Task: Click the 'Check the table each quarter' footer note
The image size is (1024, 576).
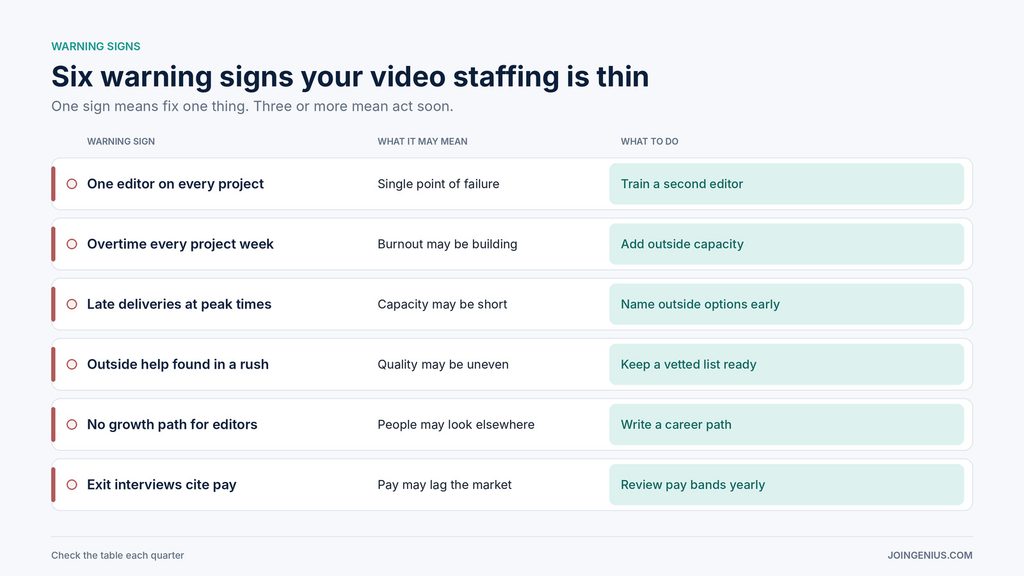Action: pos(118,555)
